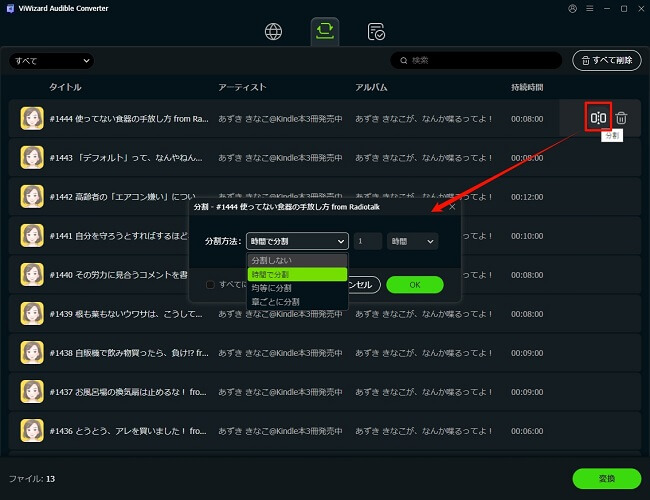The image size is (650, 500).
Task: Select title #1441 自分を守ろうとすればするほど
Action: coord(119,235)
